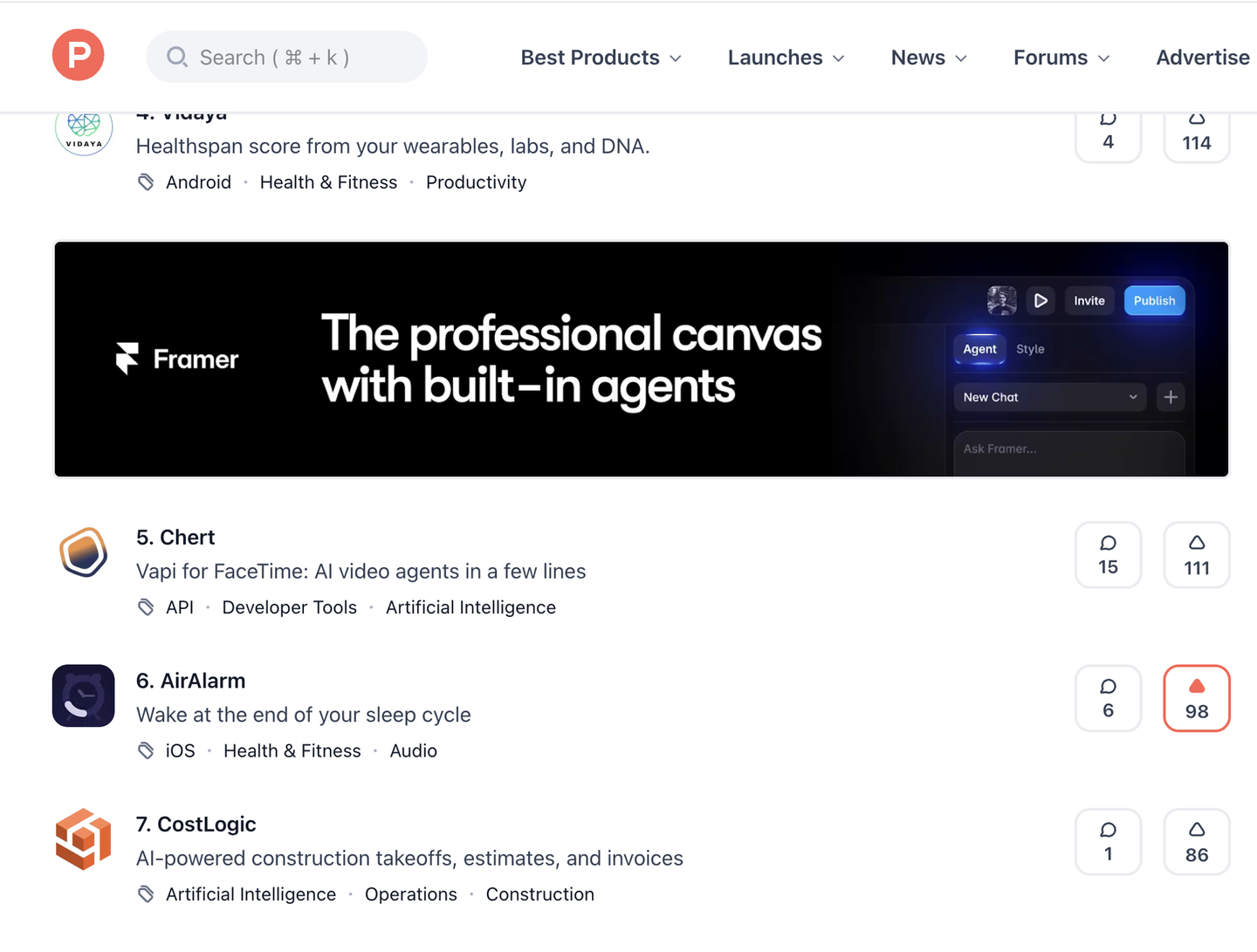
Task: Click CostLogic's Artificial Intelligence tag
Action: tap(251, 894)
